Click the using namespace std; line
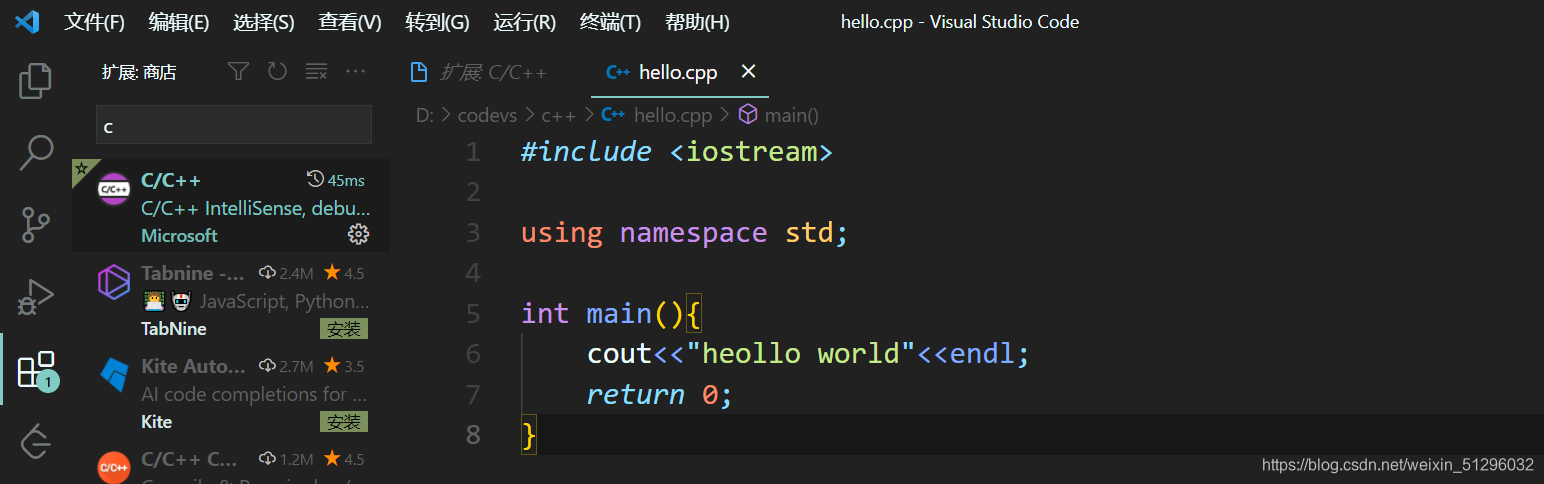The width and height of the screenshot is (1544, 484). [x=685, y=233]
